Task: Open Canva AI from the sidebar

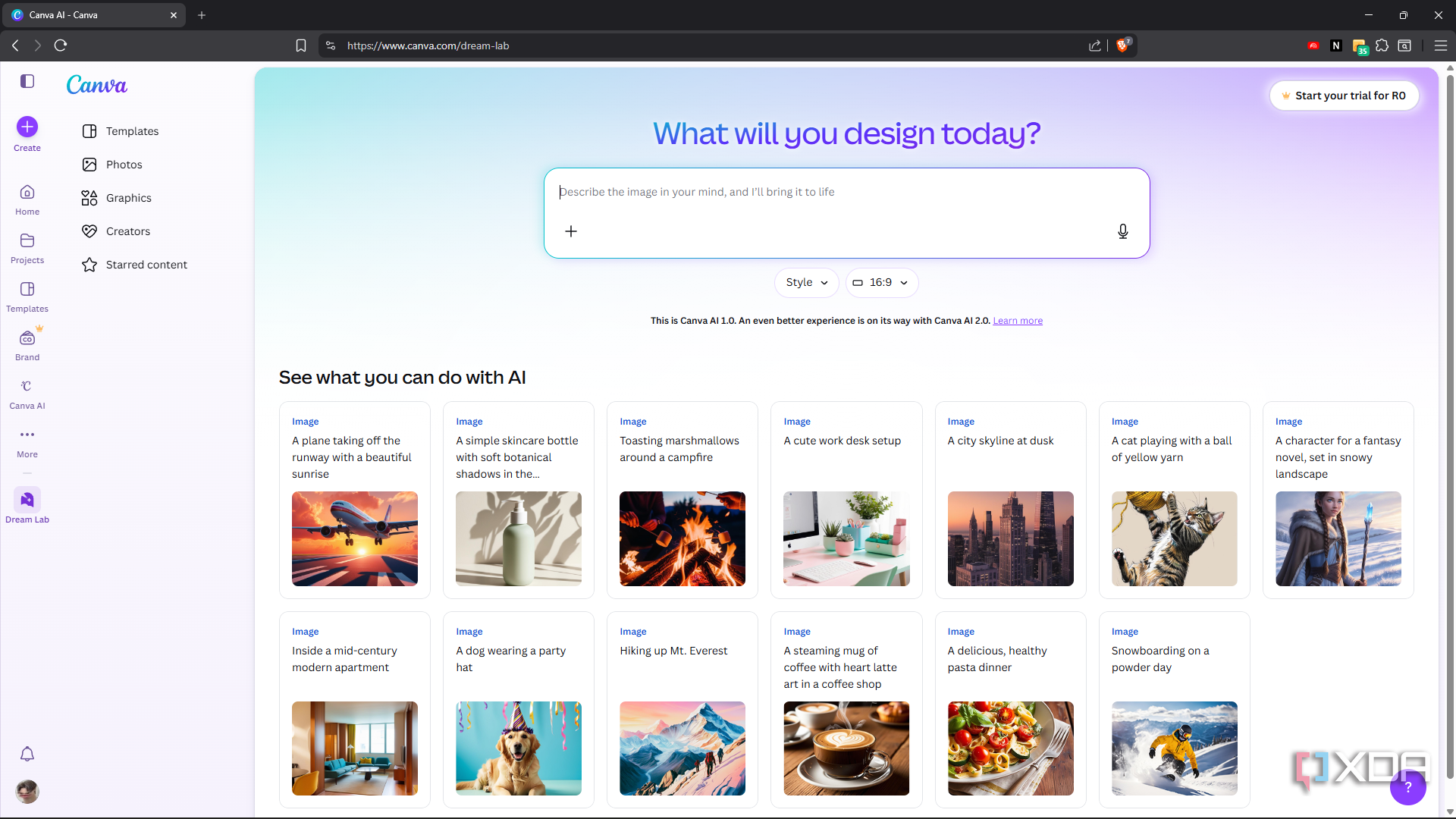Action: 27,394
